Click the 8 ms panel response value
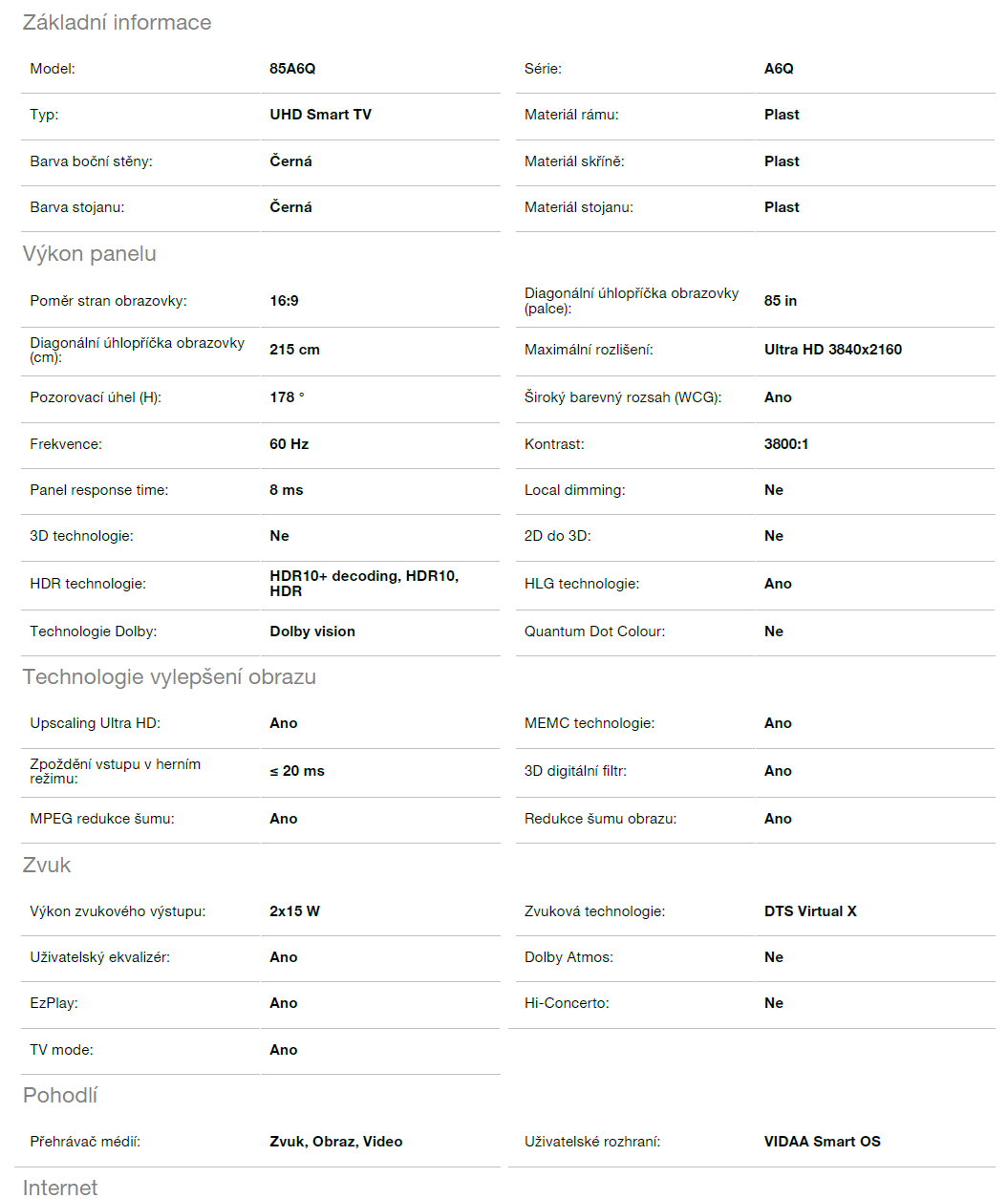This screenshot has width=1008, height=1199. pos(286,490)
